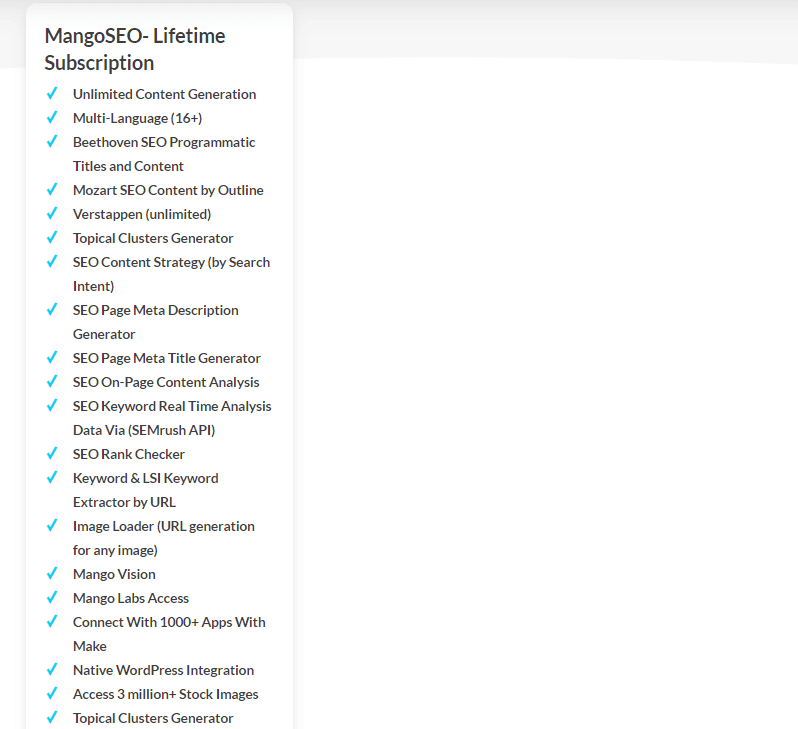The image size is (798, 729).
Task: Click Connect With 1000+ Apps With Make
Action: coord(169,634)
